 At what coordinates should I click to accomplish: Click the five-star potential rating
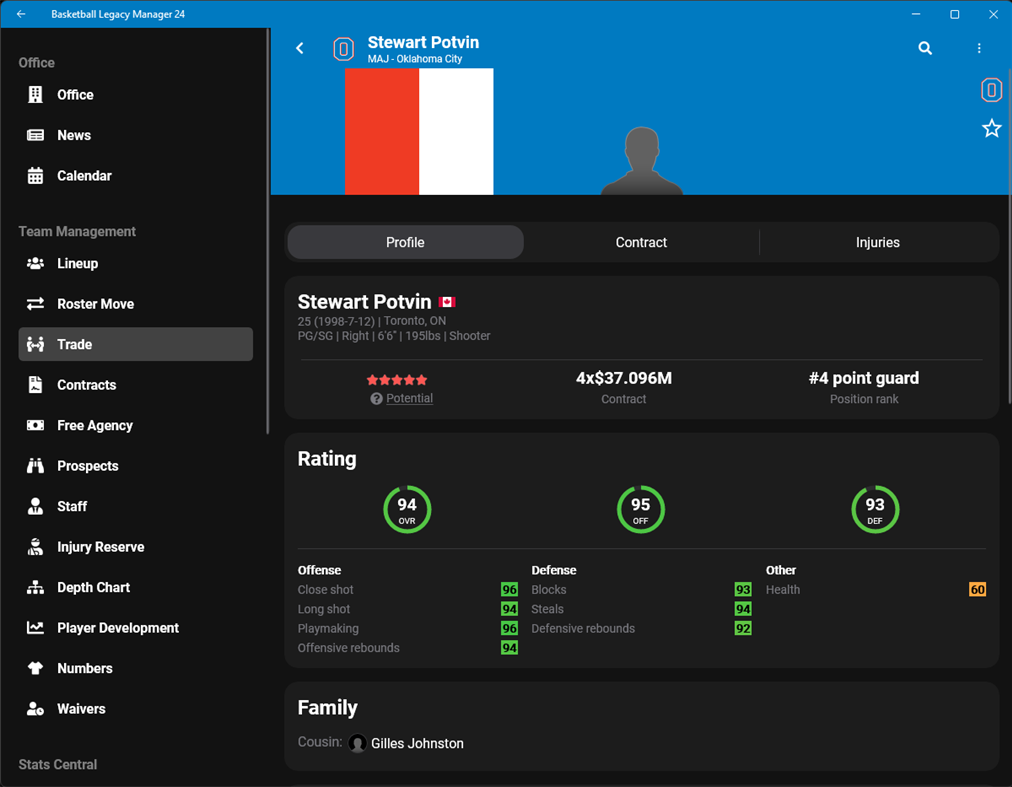[397, 380]
